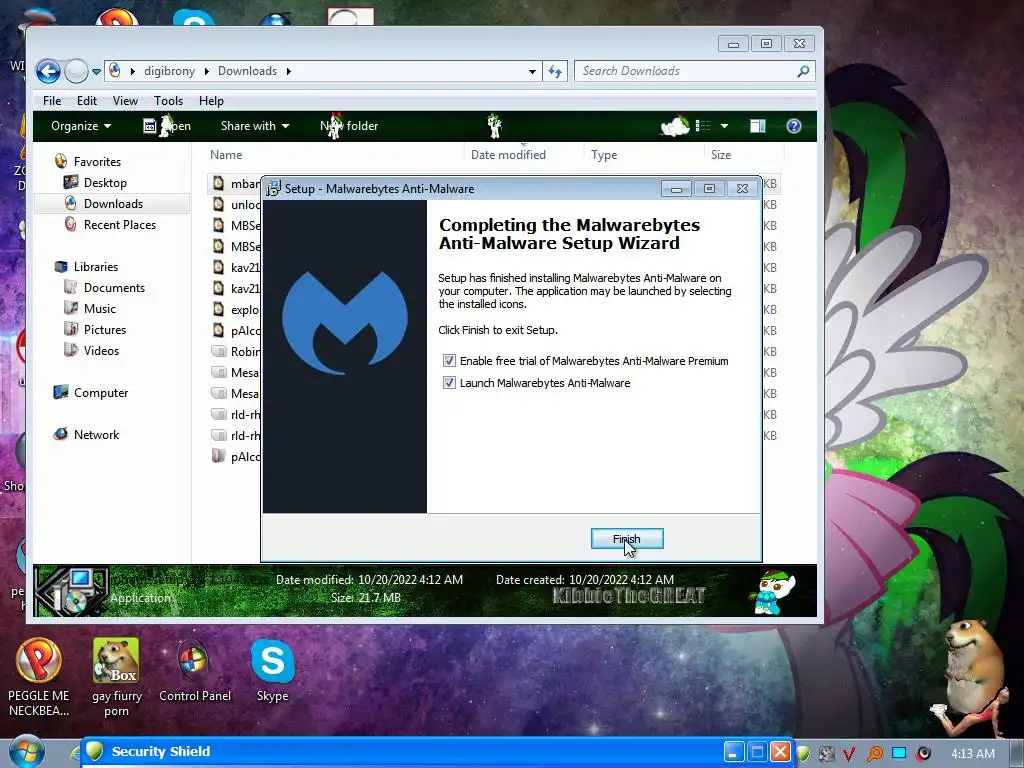Select Downloads under Favorites
The width and height of the screenshot is (1024, 768).
point(104,204)
